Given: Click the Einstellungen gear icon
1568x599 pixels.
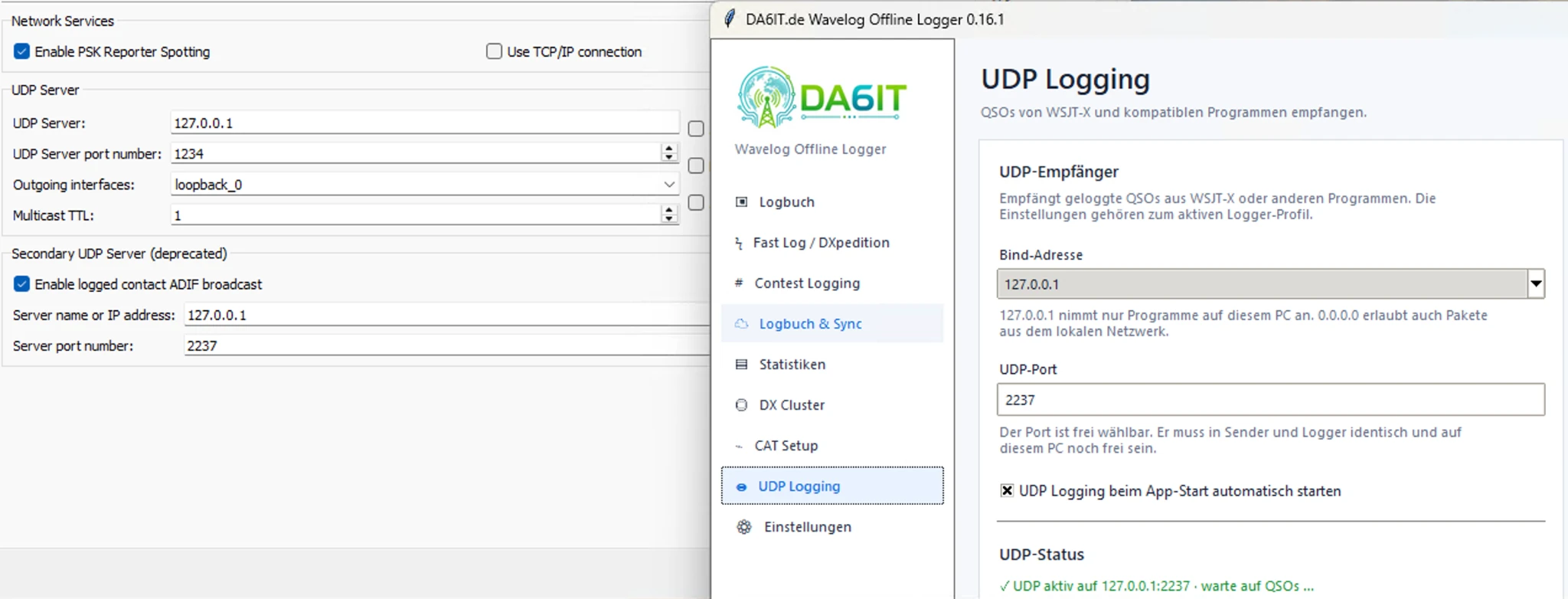Looking at the screenshot, I should pyautogui.click(x=743, y=527).
